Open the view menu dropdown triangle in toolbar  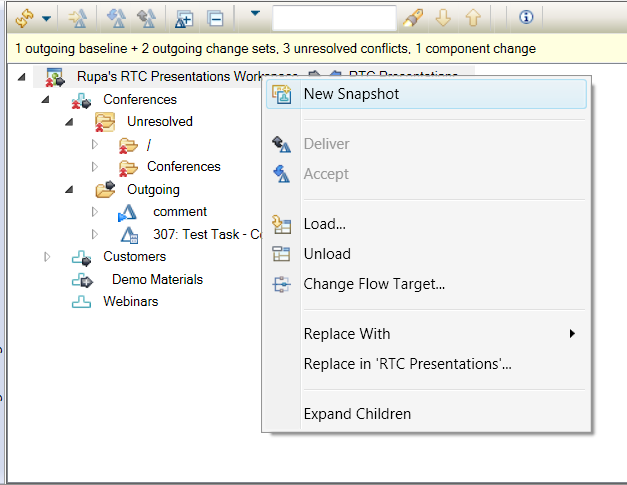coord(254,14)
